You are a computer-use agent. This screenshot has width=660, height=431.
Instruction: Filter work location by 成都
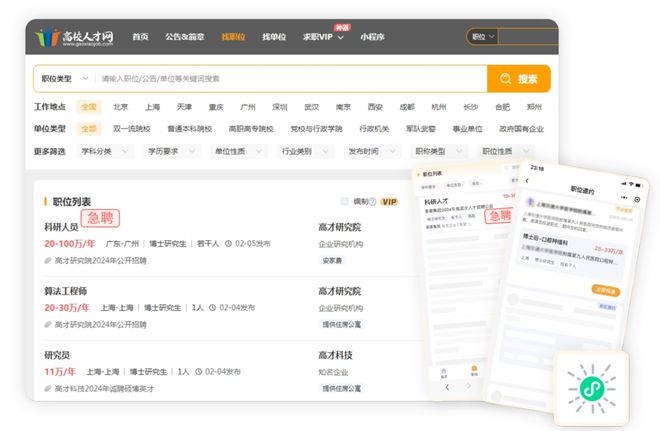coord(407,107)
